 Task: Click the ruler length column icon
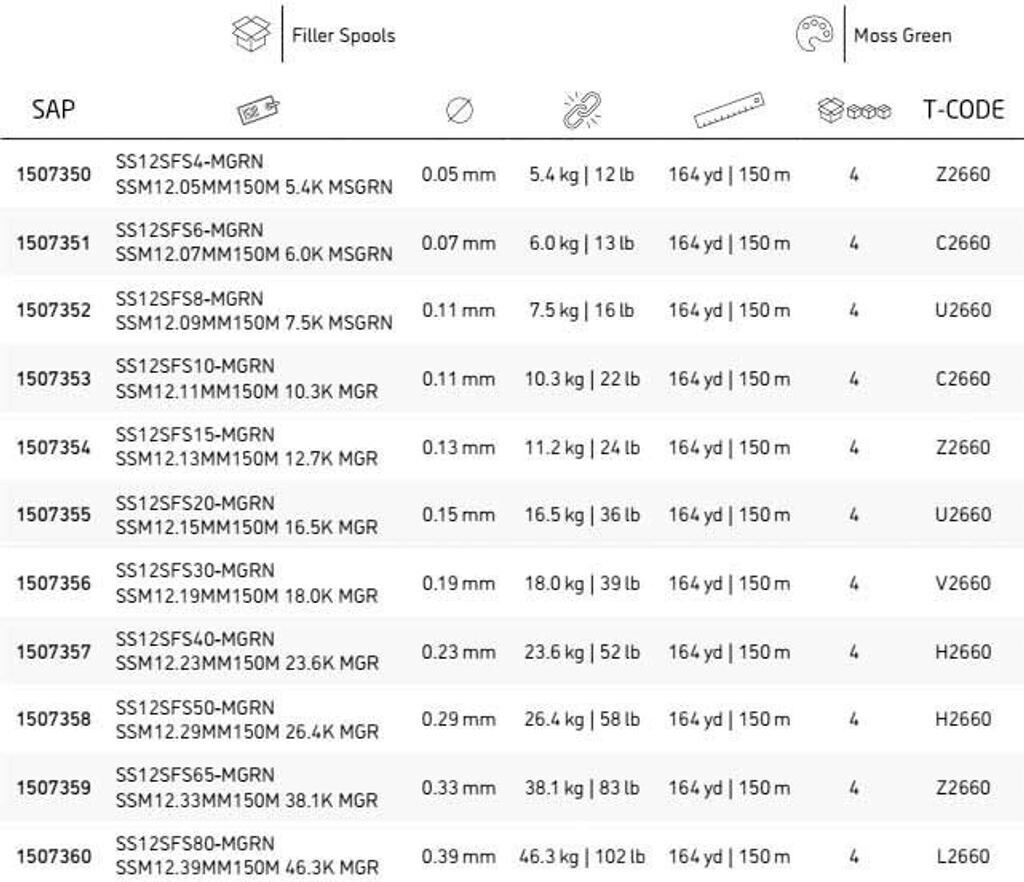point(728,111)
